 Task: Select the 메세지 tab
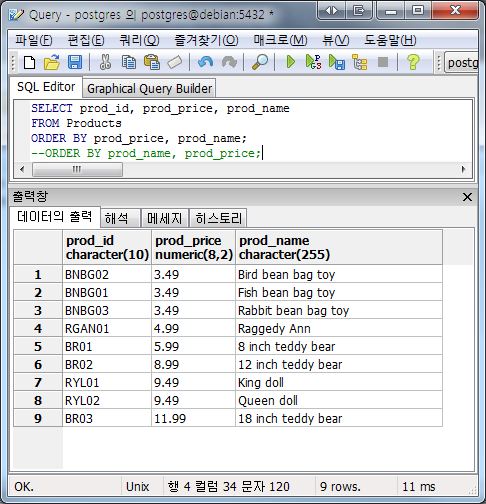[x=165, y=219]
